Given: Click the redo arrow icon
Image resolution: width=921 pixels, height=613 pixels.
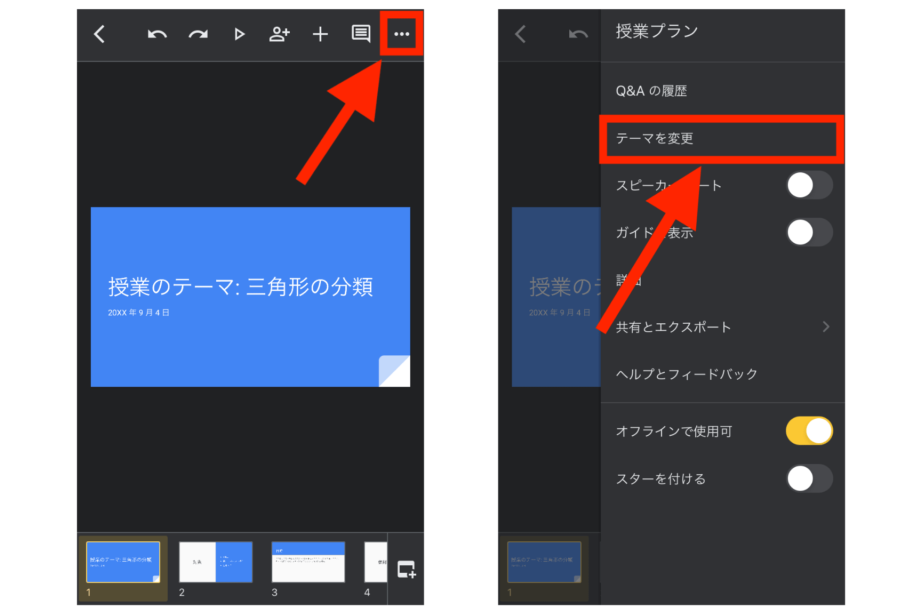Looking at the screenshot, I should coord(198,35).
